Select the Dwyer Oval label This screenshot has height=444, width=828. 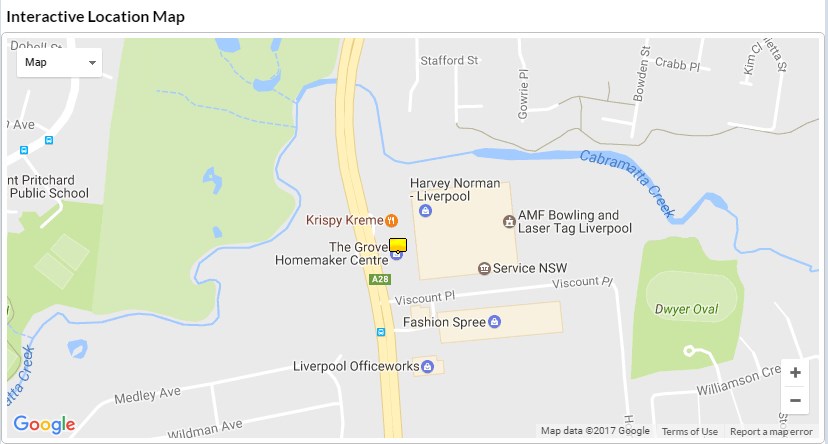point(686,309)
